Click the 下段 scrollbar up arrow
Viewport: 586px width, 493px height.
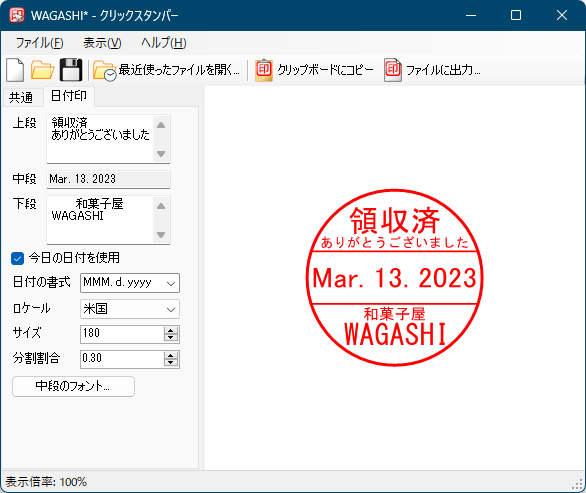point(161,206)
